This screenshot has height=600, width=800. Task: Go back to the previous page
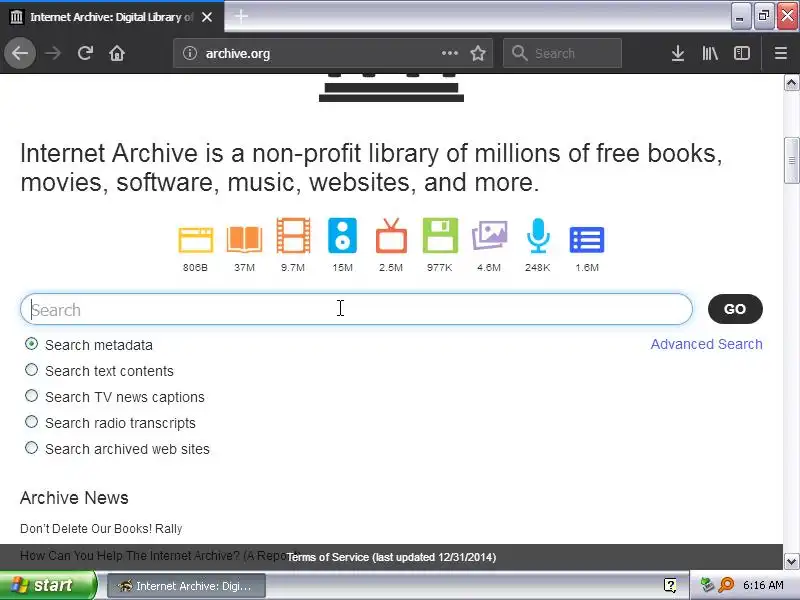(20, 53)
